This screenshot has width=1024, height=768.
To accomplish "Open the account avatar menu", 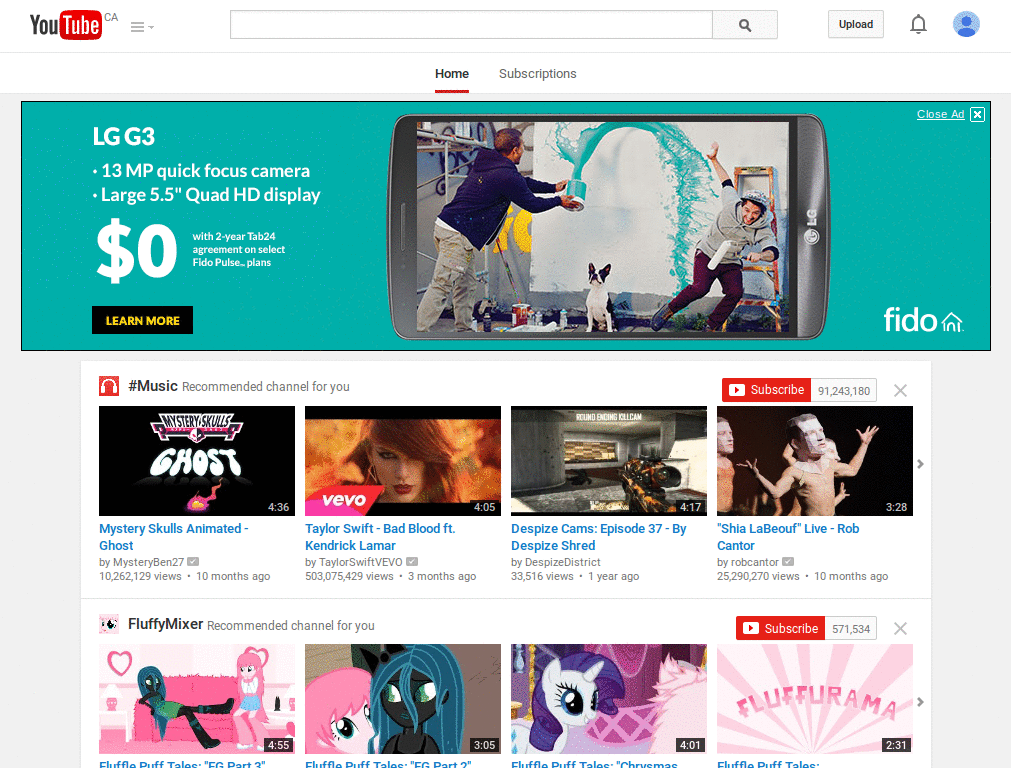I will (x=966, y=24).
